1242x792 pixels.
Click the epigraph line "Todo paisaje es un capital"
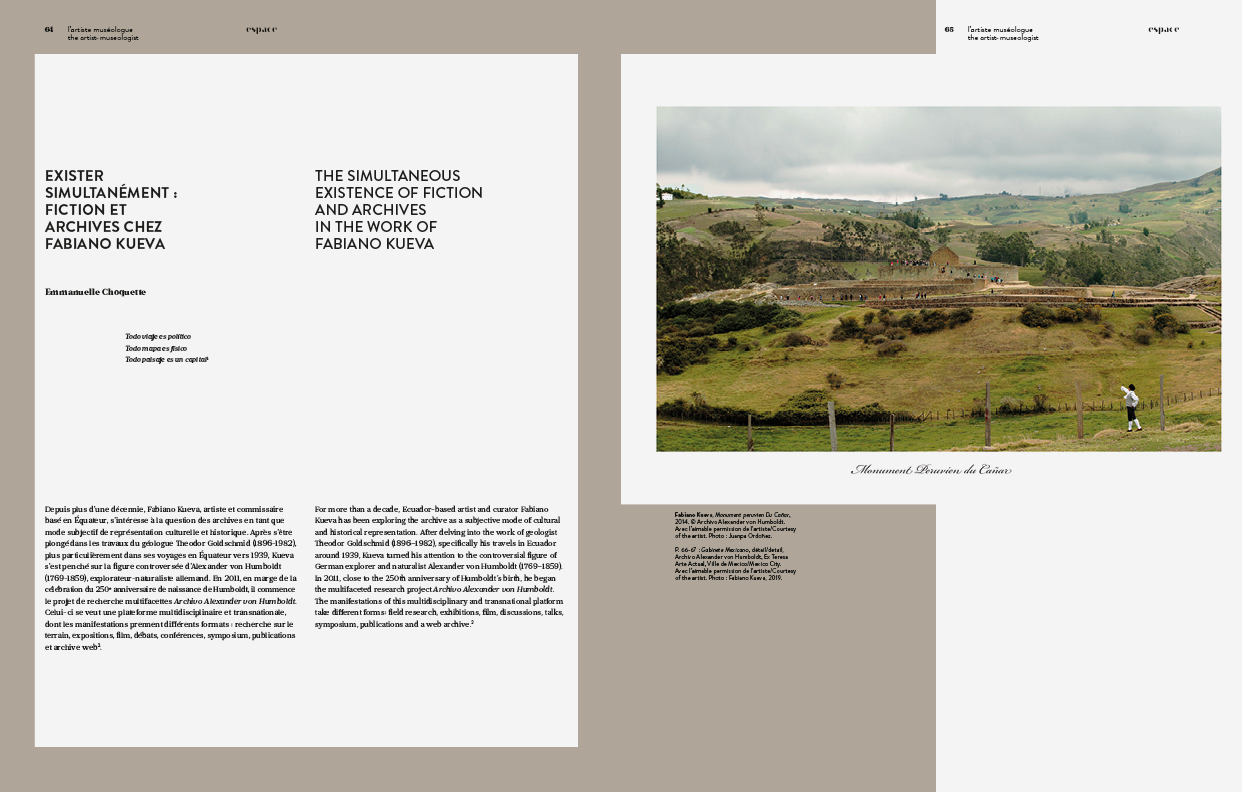coord(166,359)
